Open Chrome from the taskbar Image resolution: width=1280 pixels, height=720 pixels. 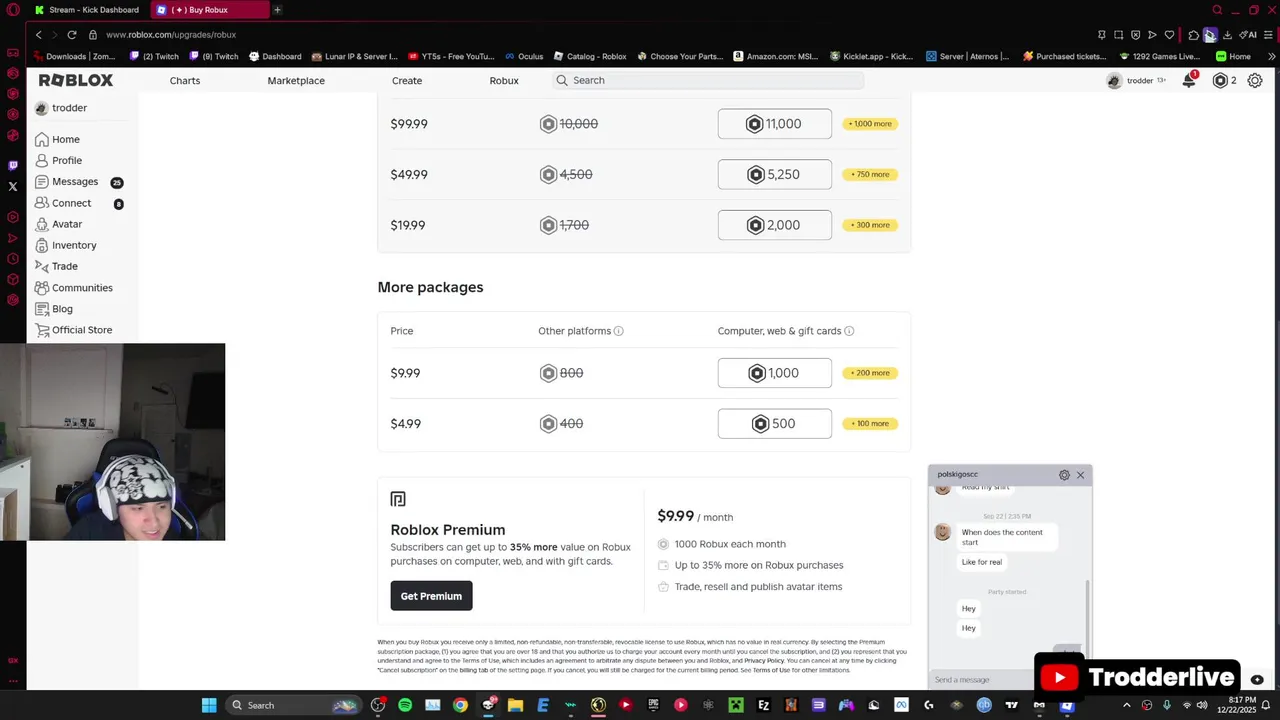(x=460, y=705)
